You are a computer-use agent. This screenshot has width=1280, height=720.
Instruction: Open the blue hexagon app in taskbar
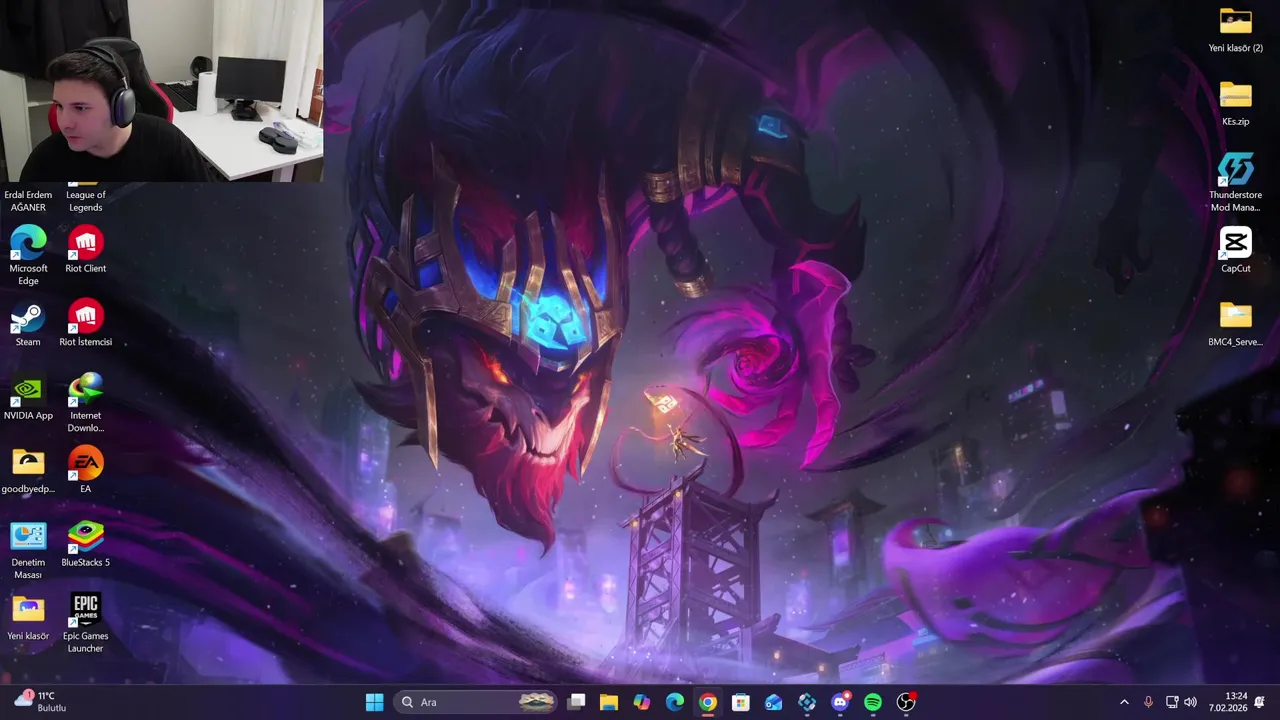click(807, 702)
